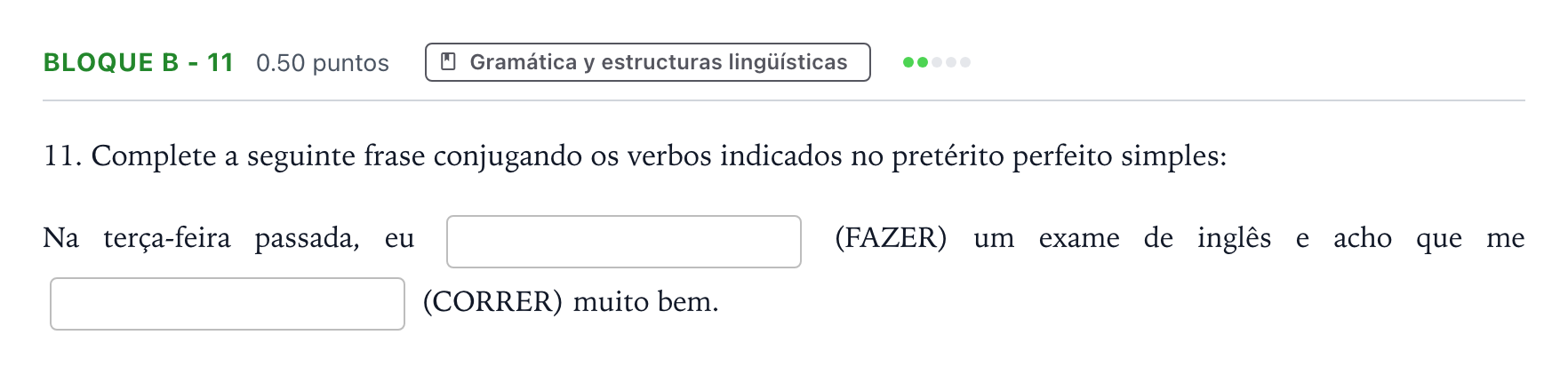Click the phrase 'pretérito perfeito simples'

pyautogui.click(x=1059, y=156)
